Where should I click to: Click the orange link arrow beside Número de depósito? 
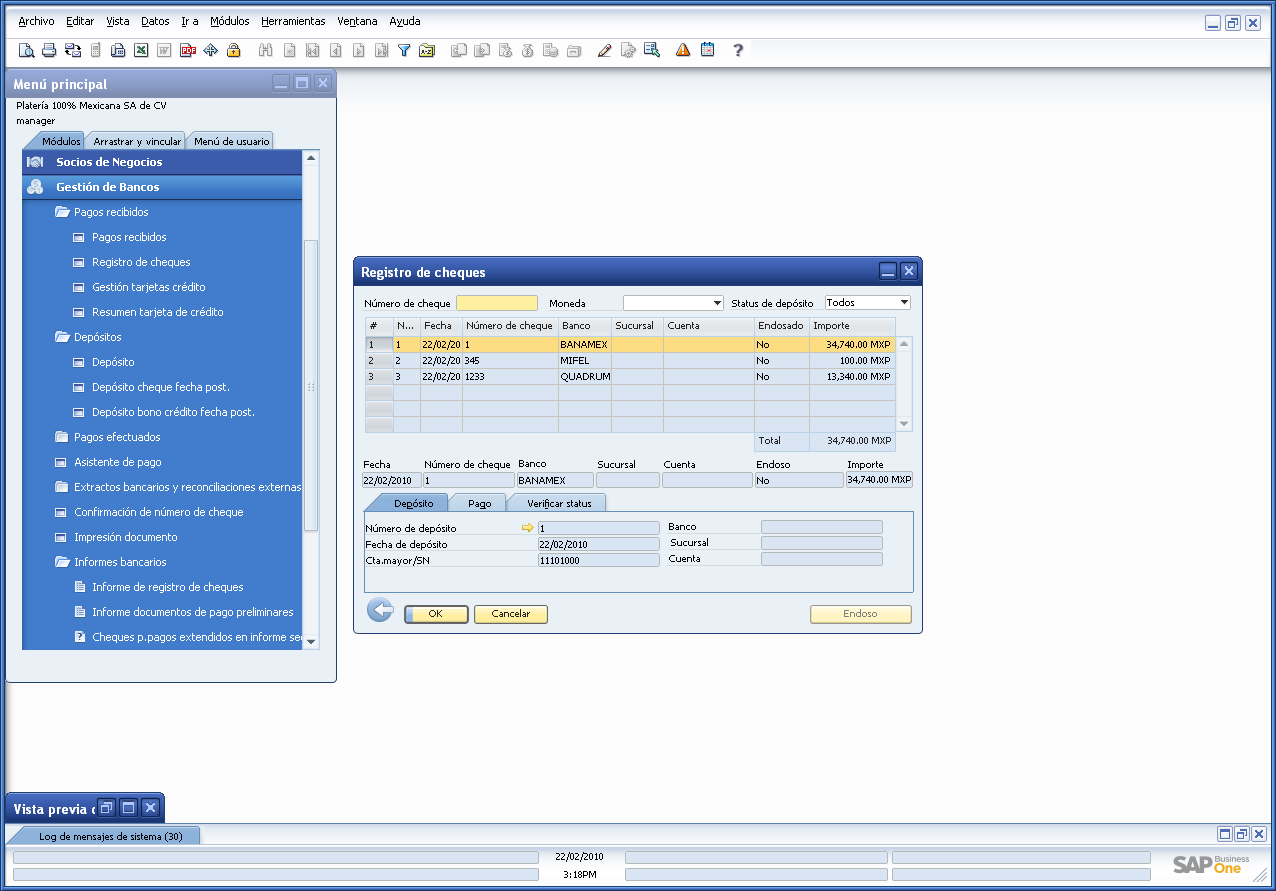pyautogui.click(x=525, y=527)
